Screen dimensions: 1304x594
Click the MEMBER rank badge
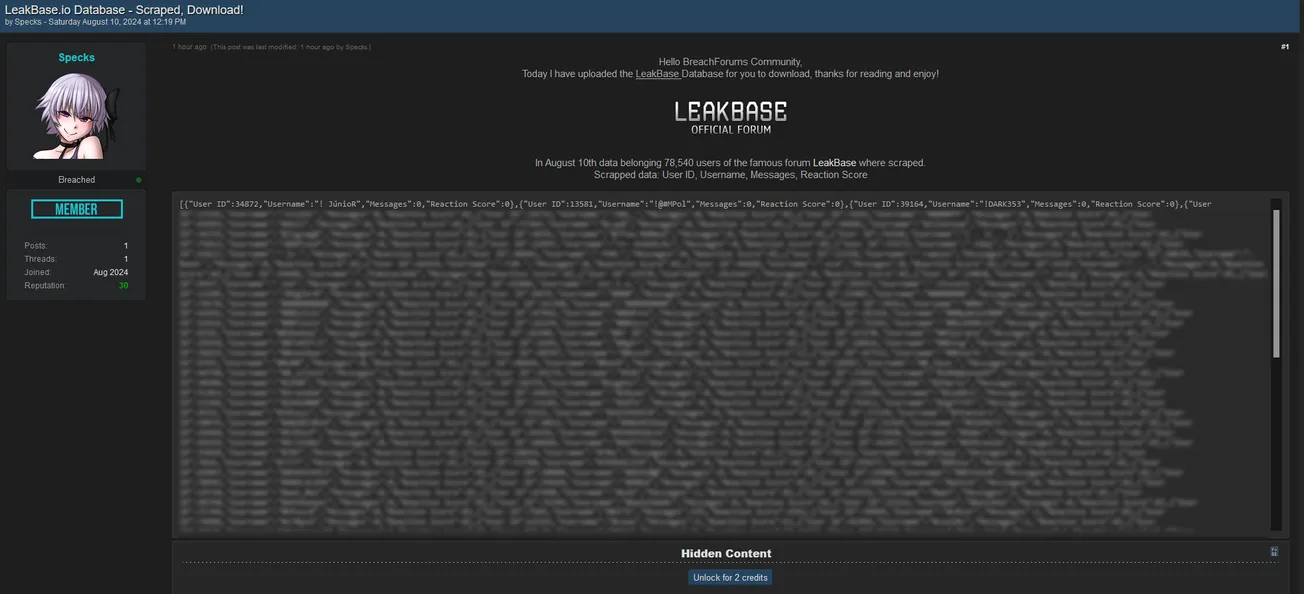coord(76,209)
